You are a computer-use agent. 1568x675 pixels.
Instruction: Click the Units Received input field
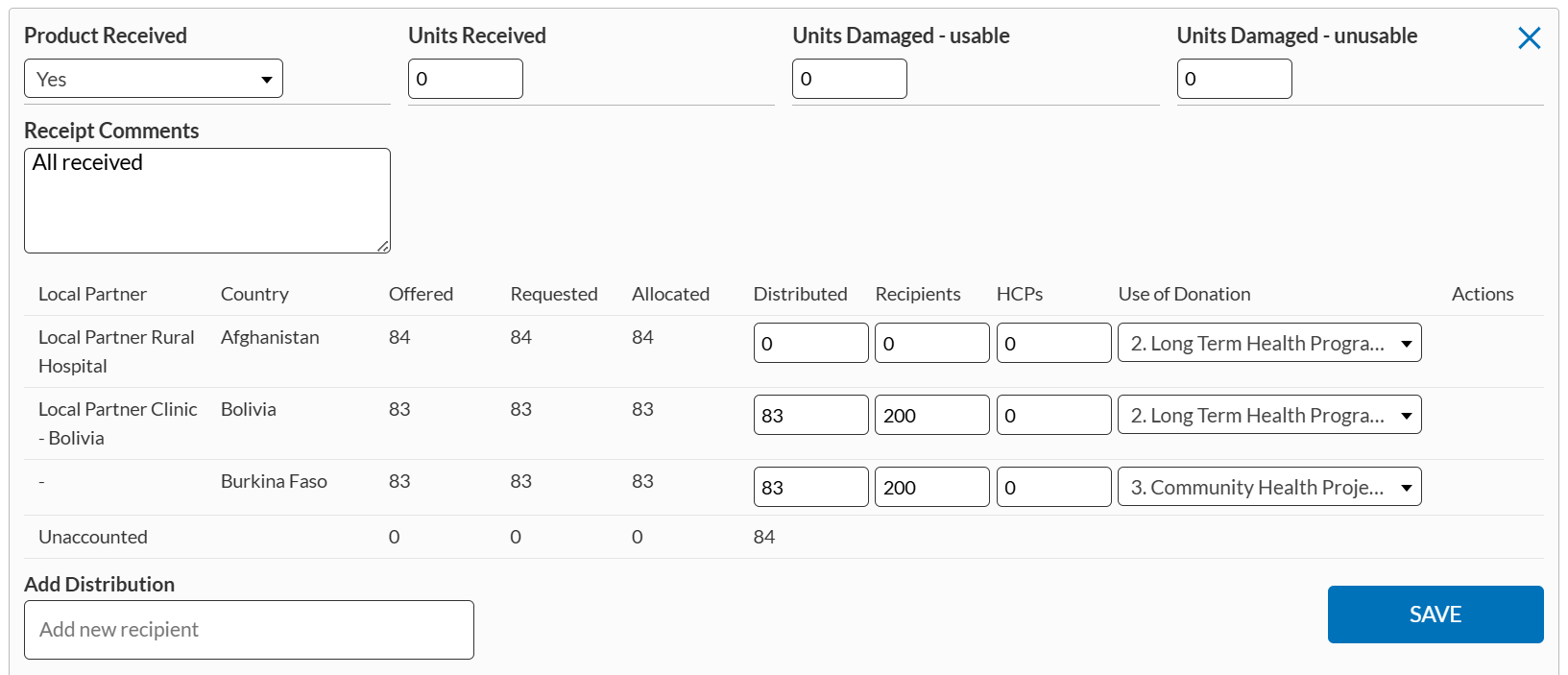point(466,79)
